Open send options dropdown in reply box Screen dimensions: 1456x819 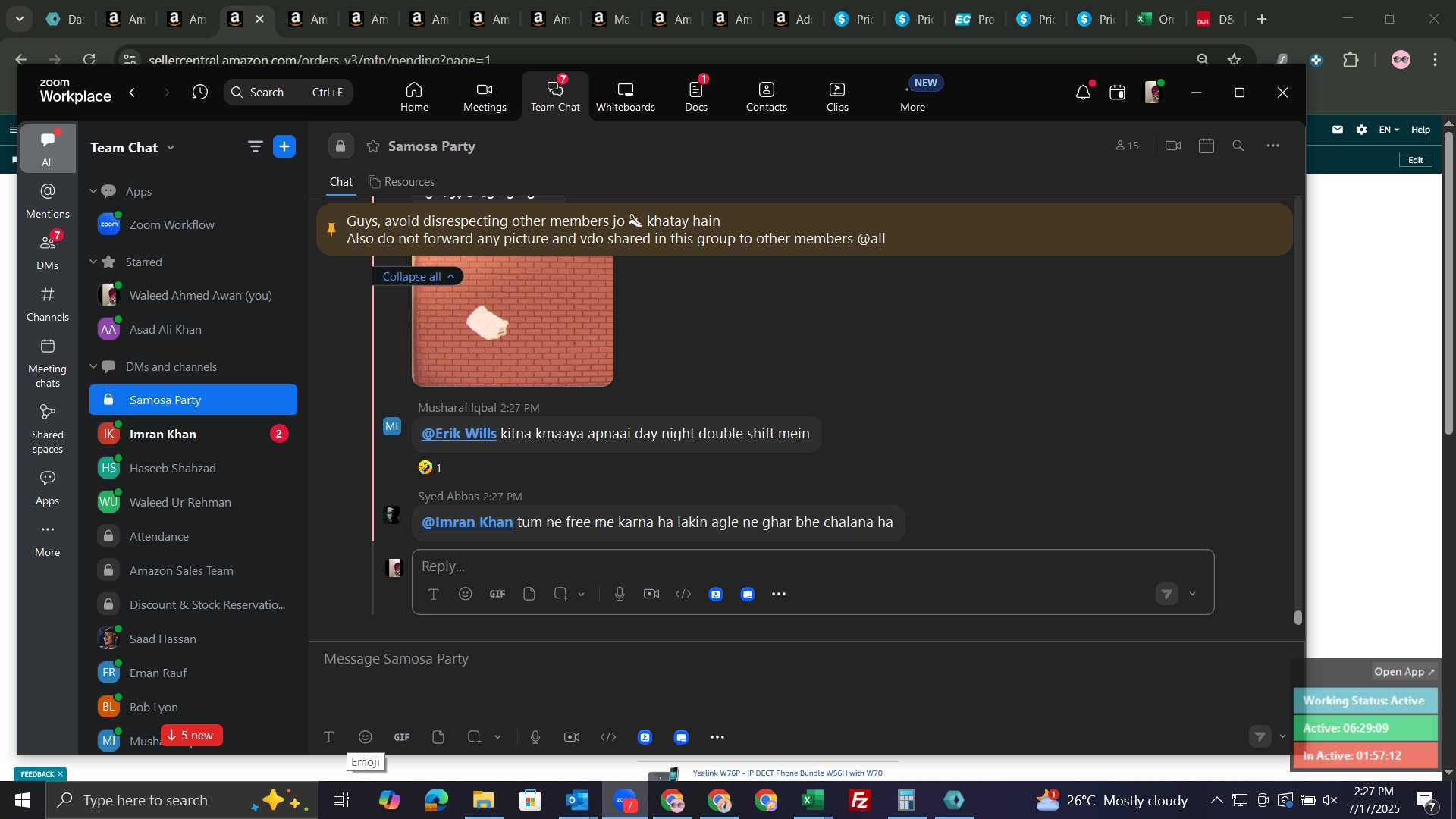(1192, 594)
